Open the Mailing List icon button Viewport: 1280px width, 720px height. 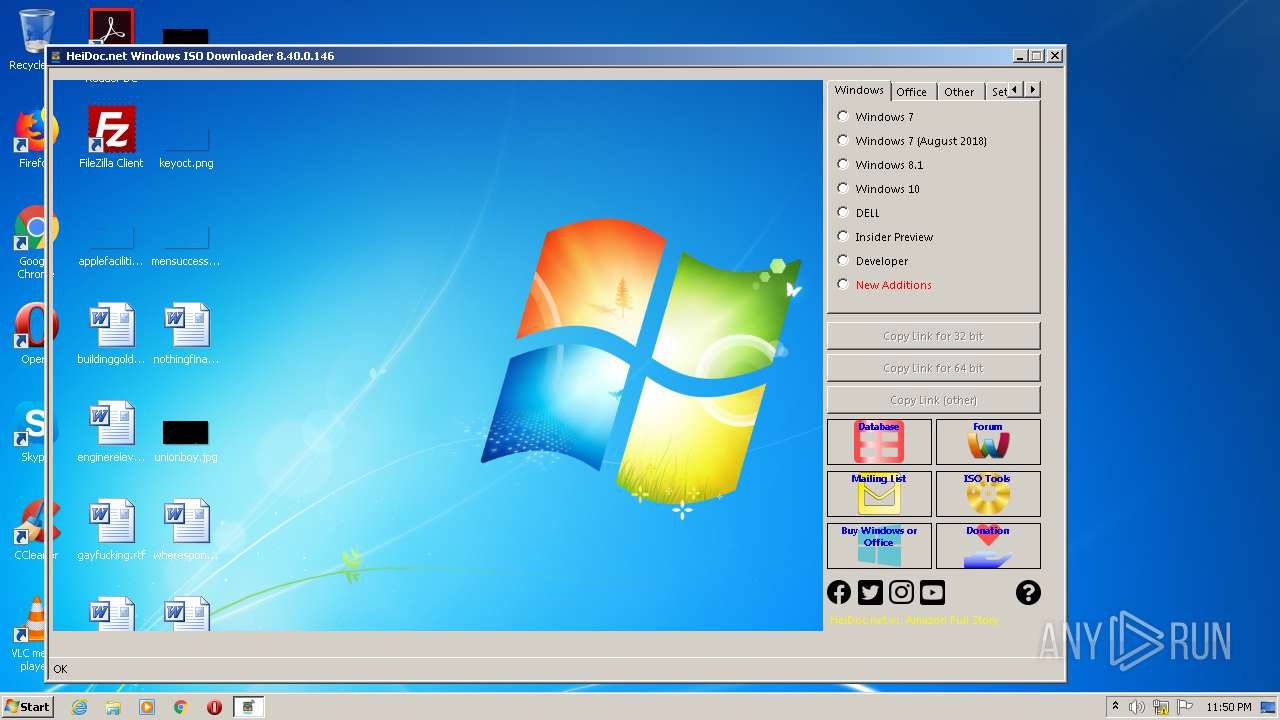click(x=879, y=494)
